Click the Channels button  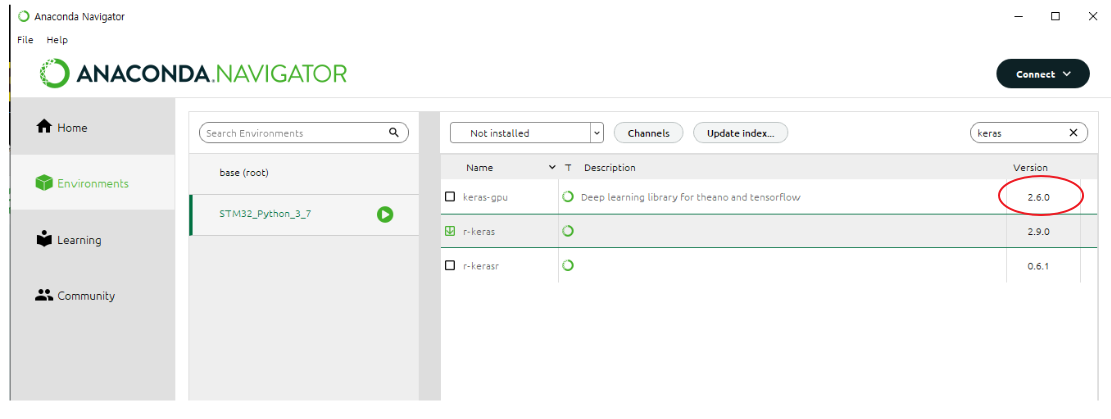(648, 133)
